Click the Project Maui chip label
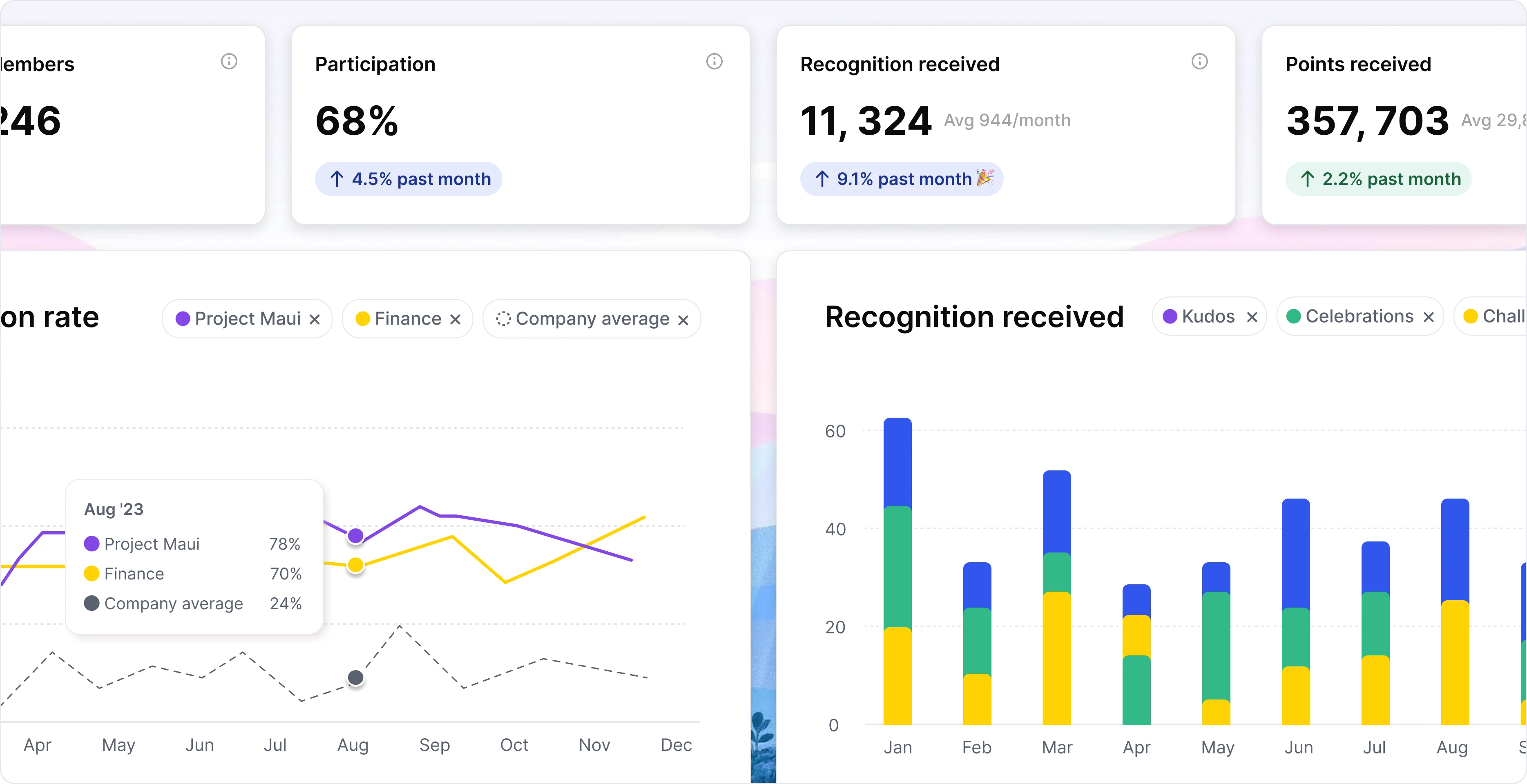Image resolution: width=1527 pixels, height=784 pixels. point(248,319)
